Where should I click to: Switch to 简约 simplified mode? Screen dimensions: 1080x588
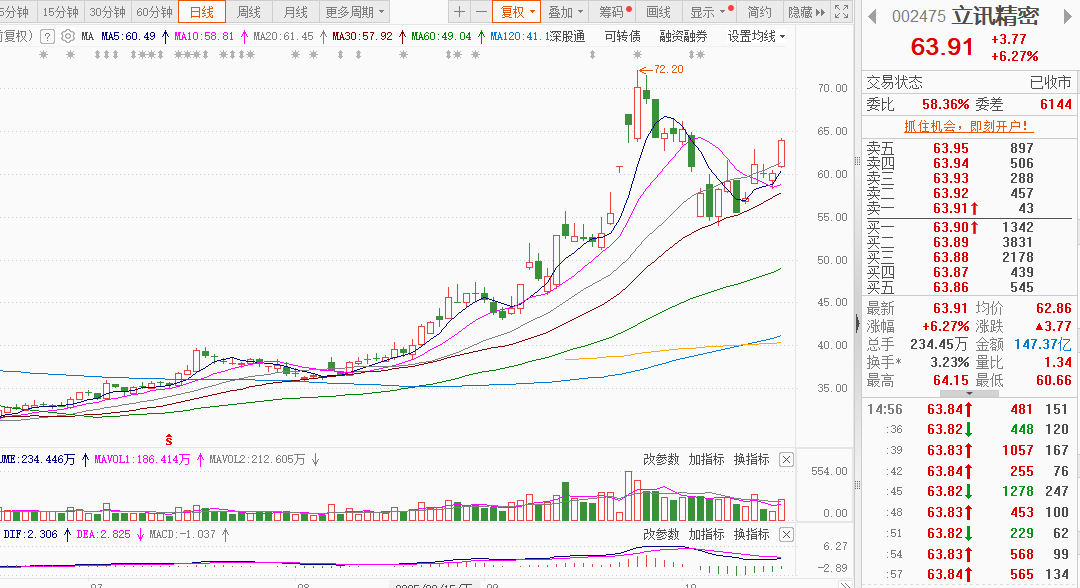pos(760,12)
